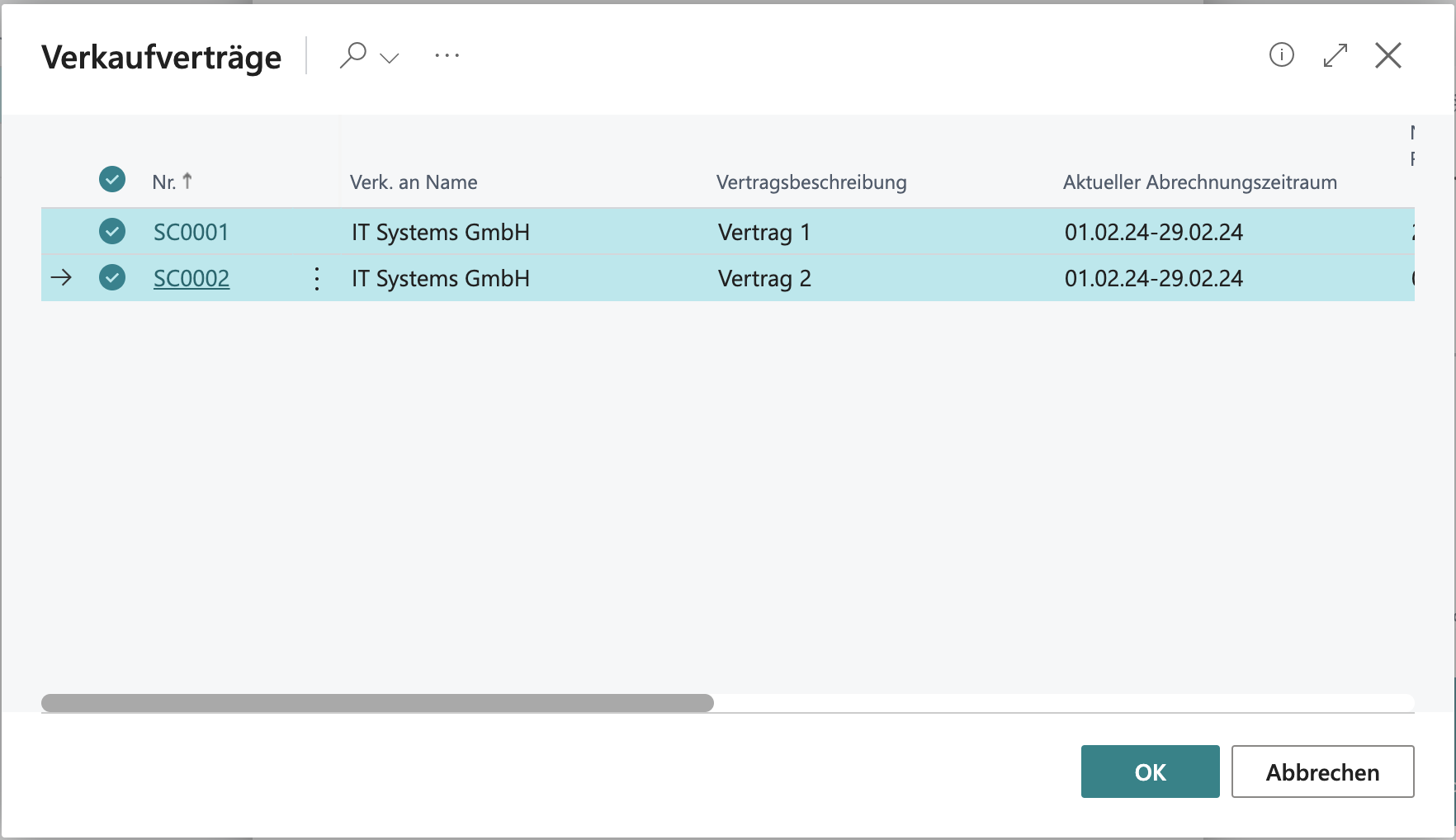Screen dimensions: 1456x840
Task: Click the Aktueller Abrechnungszeitraum column header
Action: pos(1199,182)
